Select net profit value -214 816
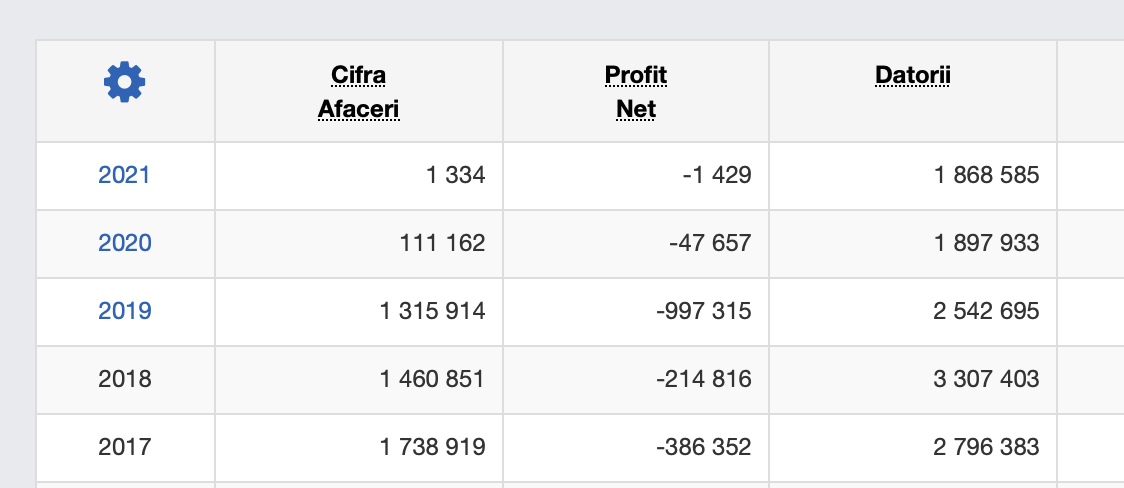 (x=704, y=379)
